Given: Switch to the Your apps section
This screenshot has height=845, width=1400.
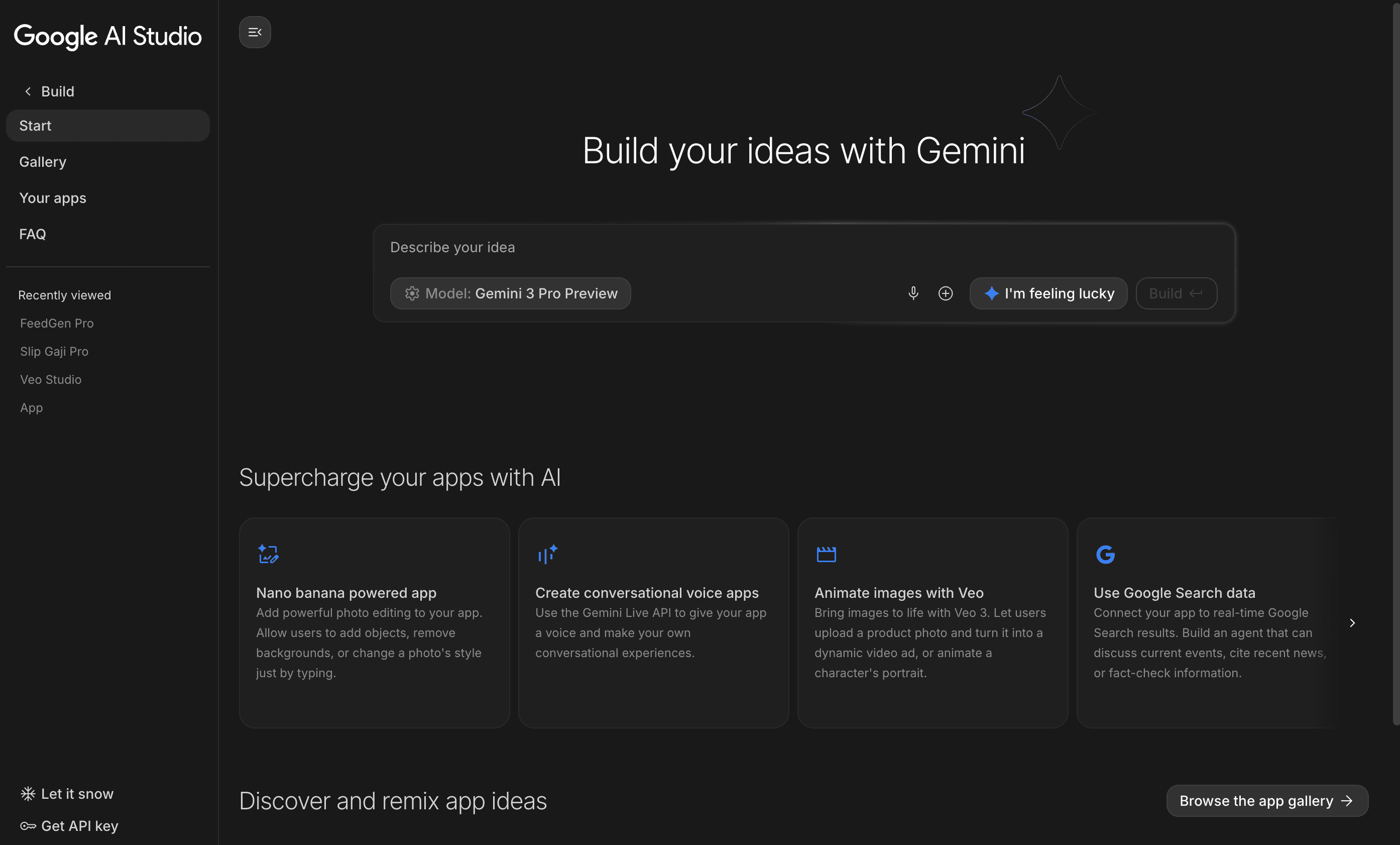Looking at the screenshot, I should 52,198.
